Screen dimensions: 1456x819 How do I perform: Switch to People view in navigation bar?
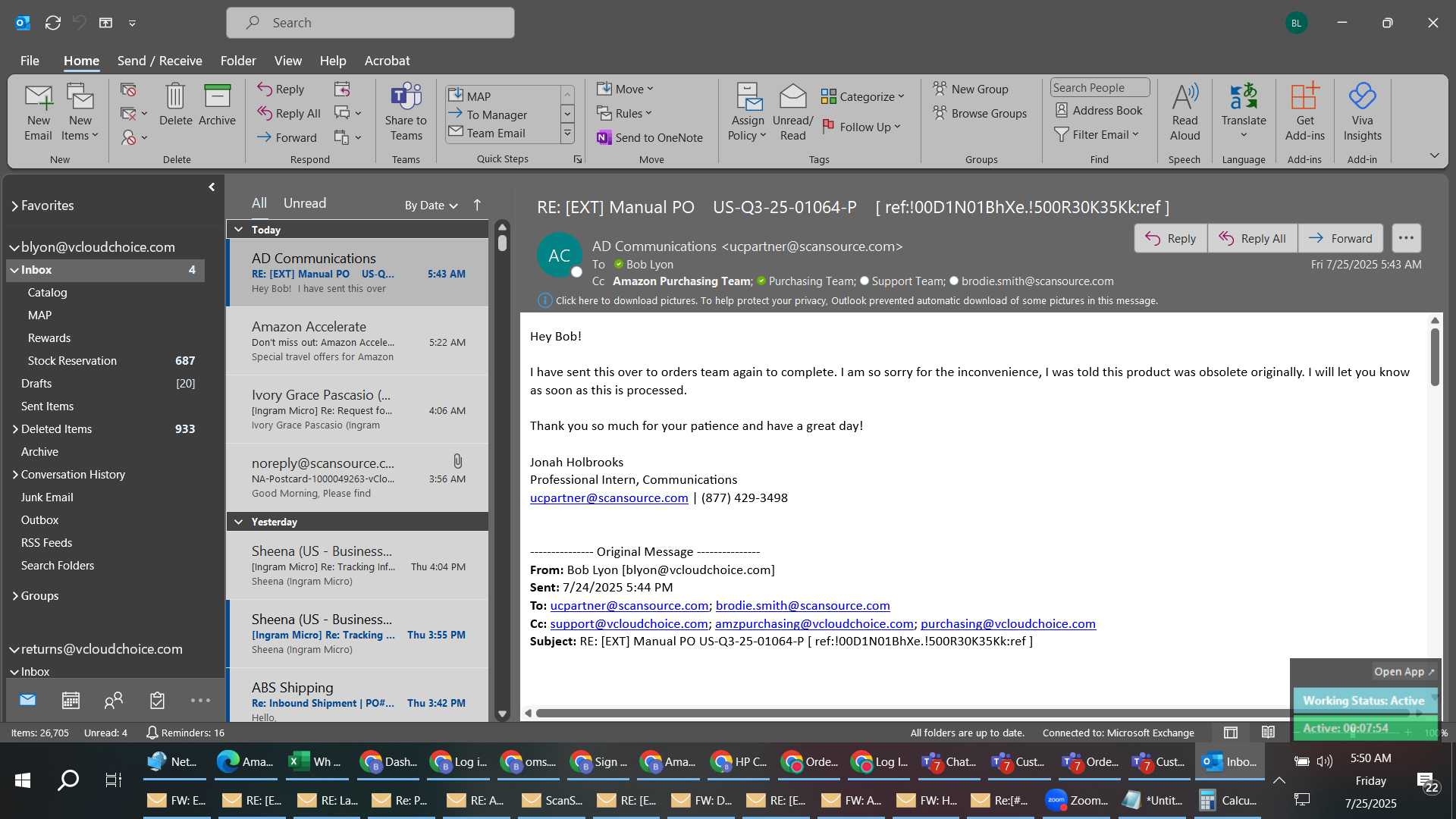(114, 701)
